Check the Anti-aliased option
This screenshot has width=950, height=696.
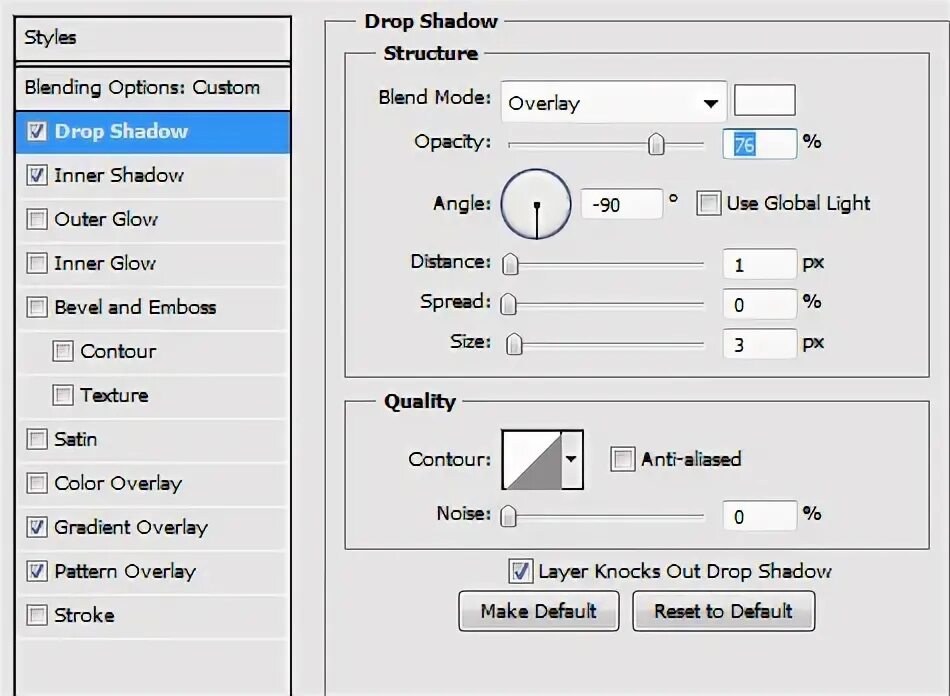pos(622,459)
